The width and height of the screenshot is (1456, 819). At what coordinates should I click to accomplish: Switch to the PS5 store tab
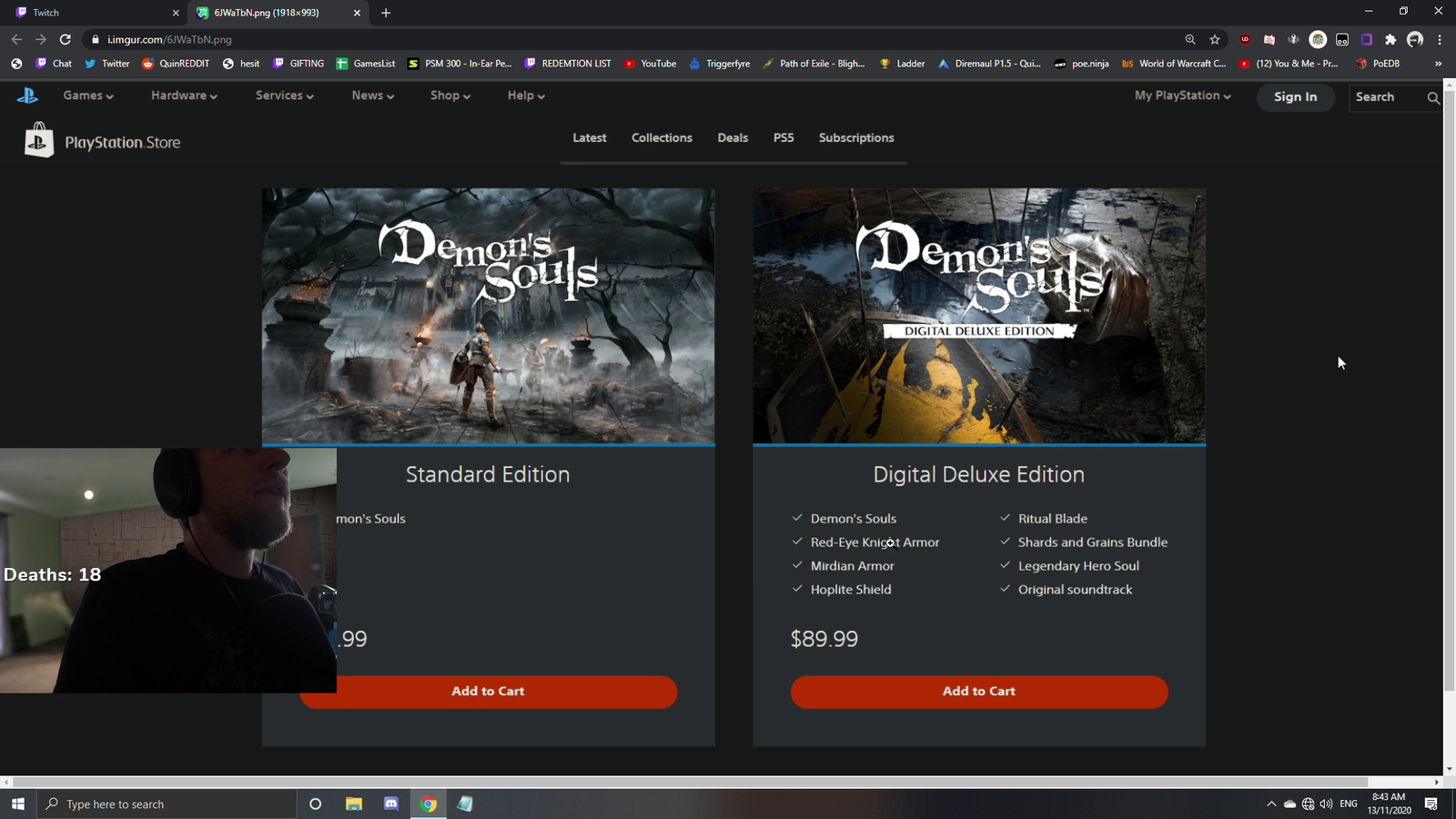(784, 137)
